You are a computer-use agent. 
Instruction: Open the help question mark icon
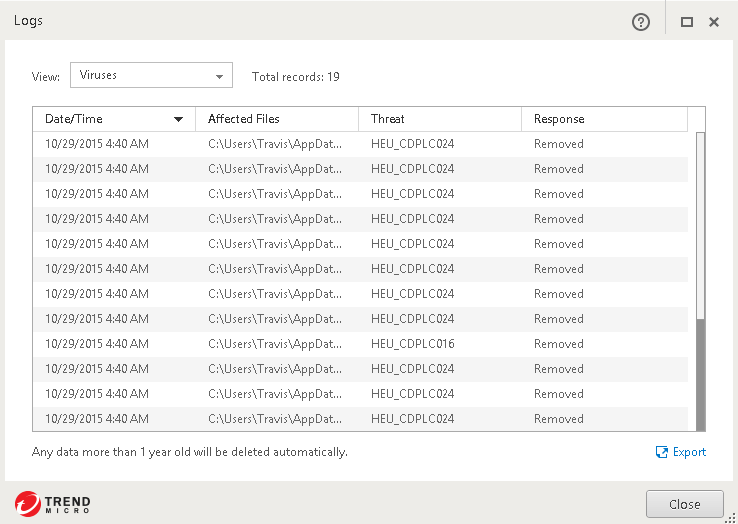pos(641,22)
